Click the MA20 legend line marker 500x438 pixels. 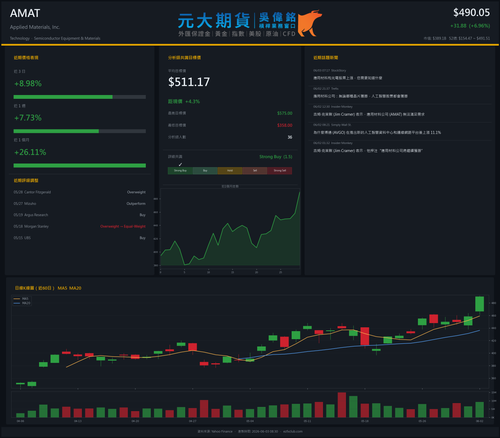coord(16,303)
